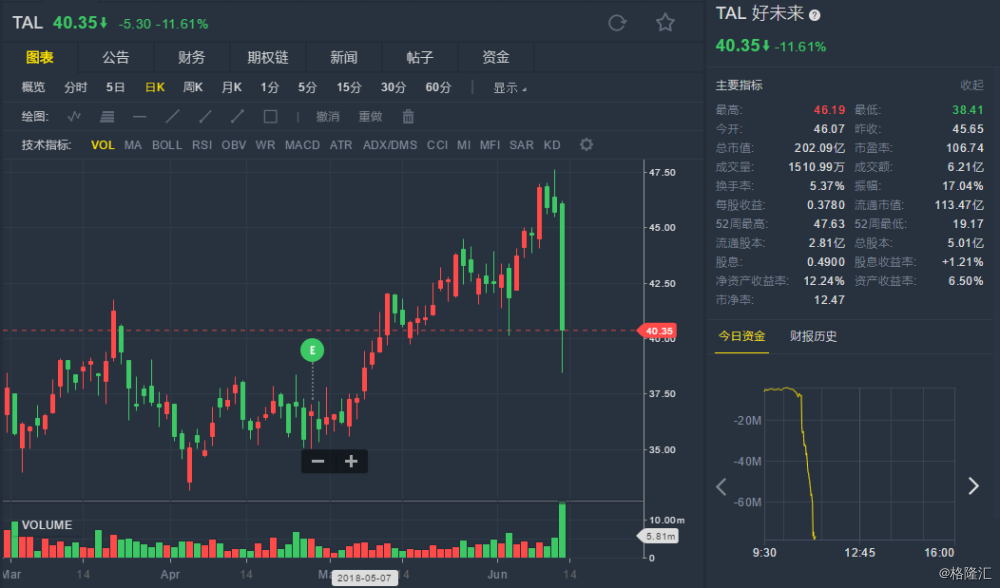The height and width of the screenshot is (588, 1000).
Task: Open the 公告 tab
Action: [x=115, y=57]
